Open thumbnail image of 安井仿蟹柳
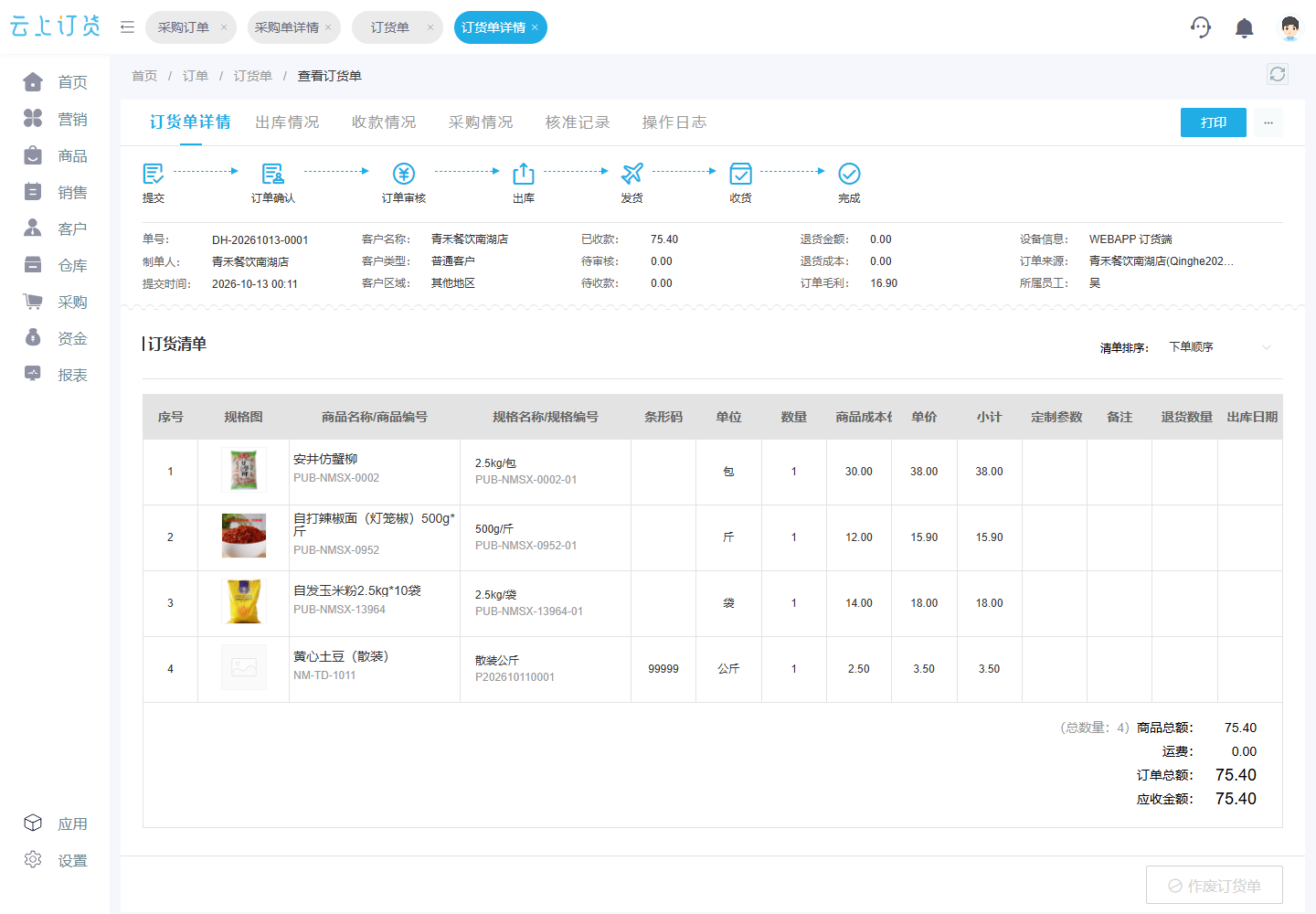This screenshot has height=914, width=1316. pos(244,471)
